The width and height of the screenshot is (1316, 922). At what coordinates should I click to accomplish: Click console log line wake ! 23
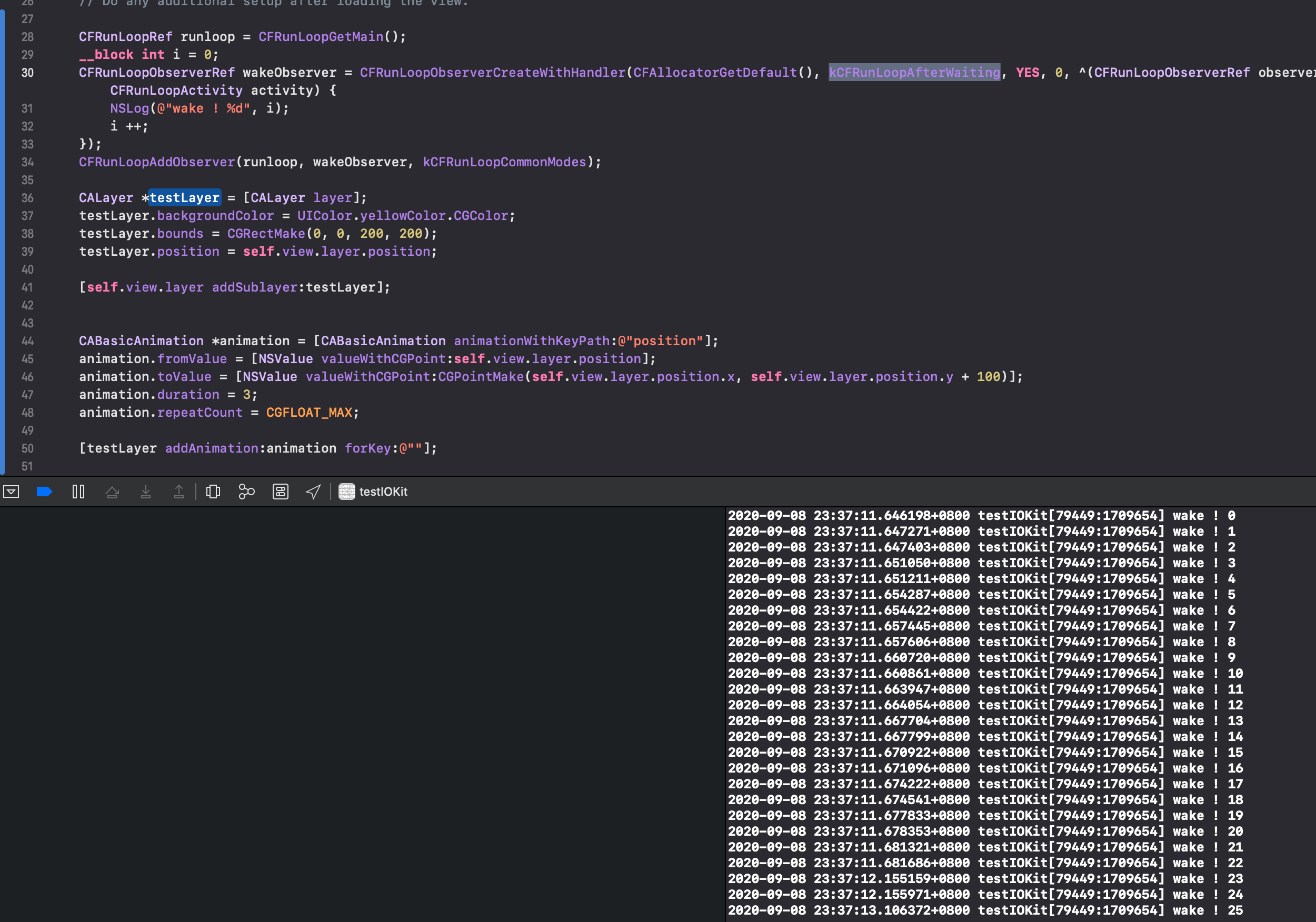(x=985, y=878)
